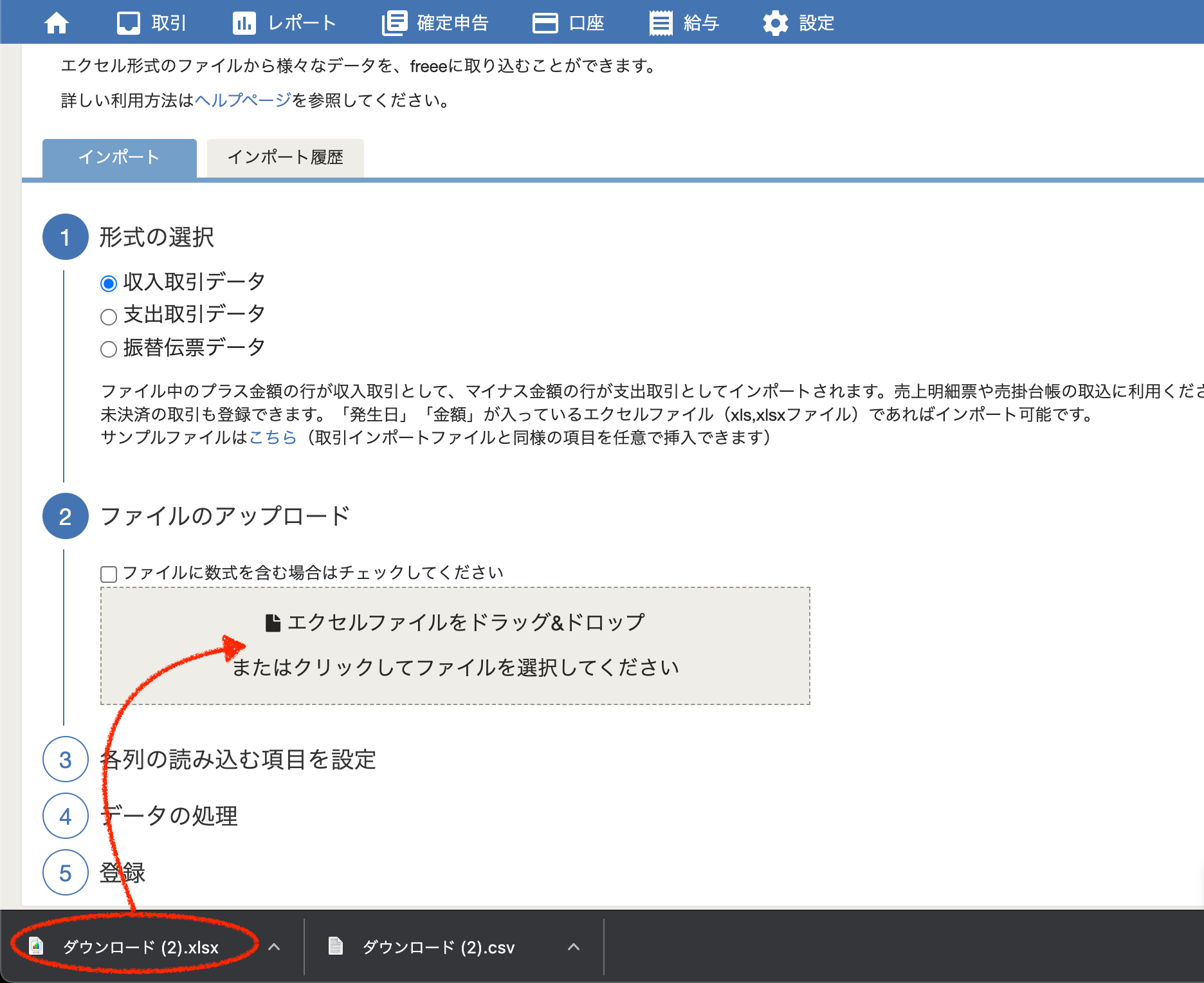Click the 口座 card icon
This screenshot has width=1204, height=983.
pyautogui.click(x=545, y=23)
